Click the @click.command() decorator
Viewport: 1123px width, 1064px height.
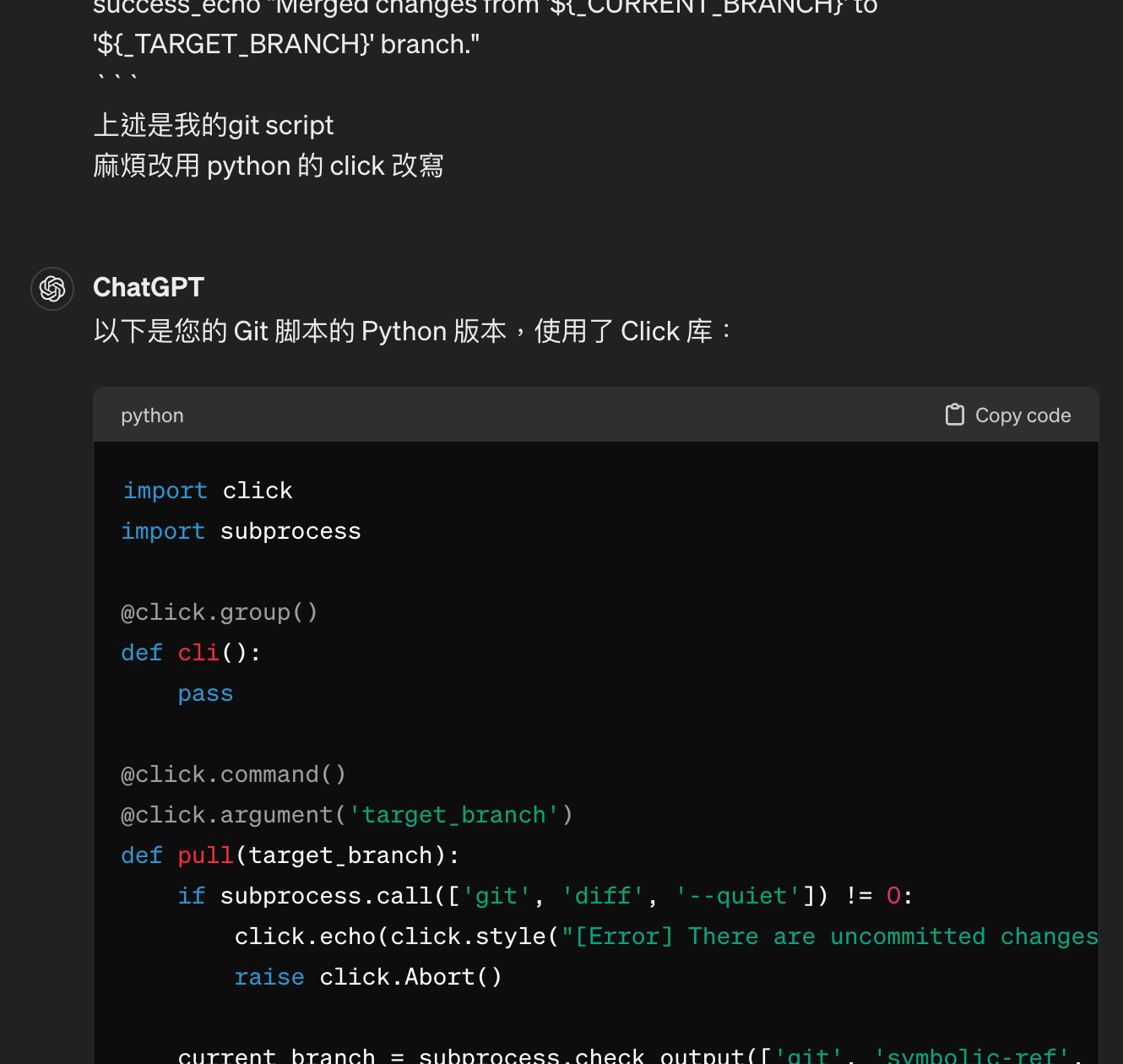click(x=233, y=774)
